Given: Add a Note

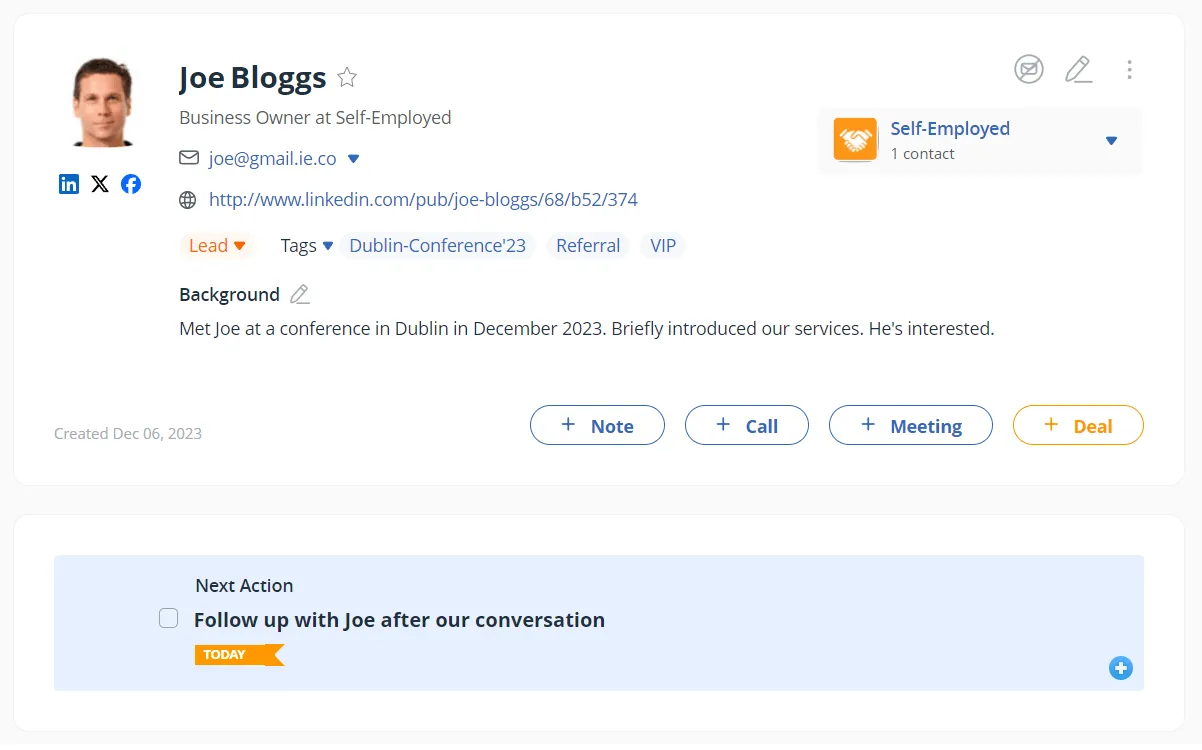Looking at the screenshot, I should pyautogui.click(x=597, y=425).
